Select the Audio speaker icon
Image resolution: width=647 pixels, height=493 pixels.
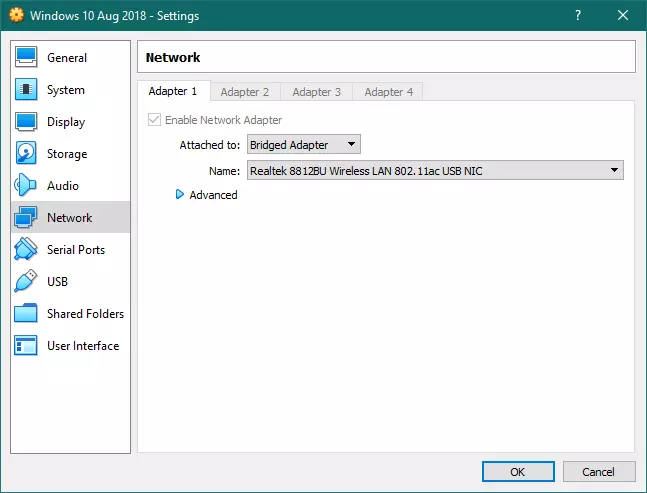(27, 186)
